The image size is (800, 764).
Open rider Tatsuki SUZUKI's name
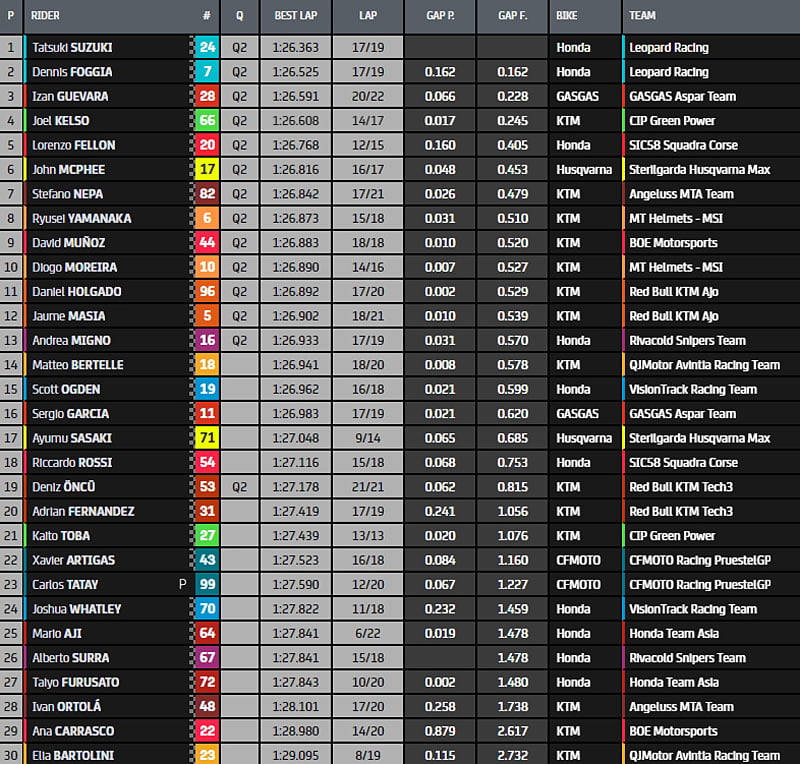(71, 47)
